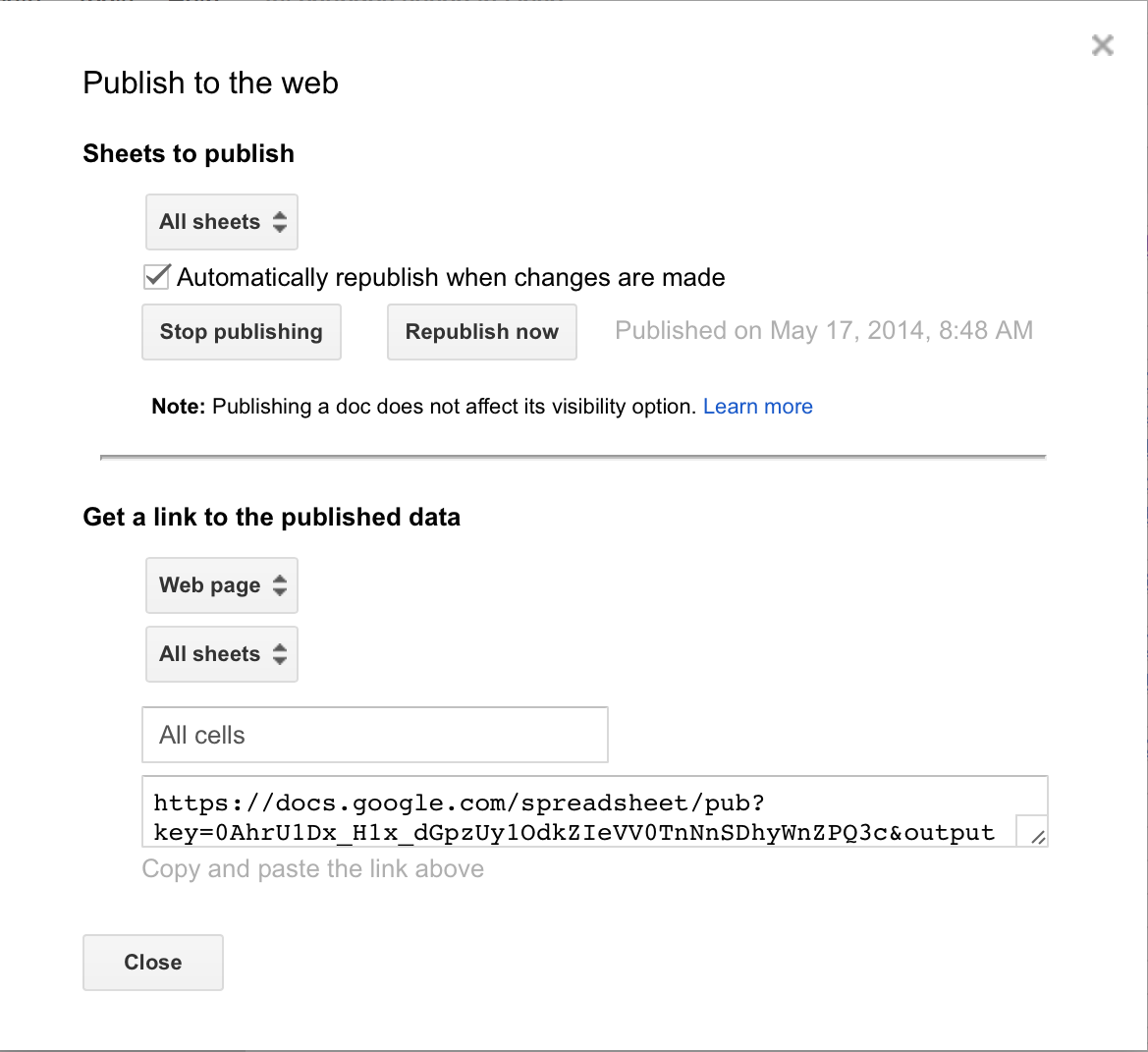Click the Get a link to published data heading

point(271,518)
